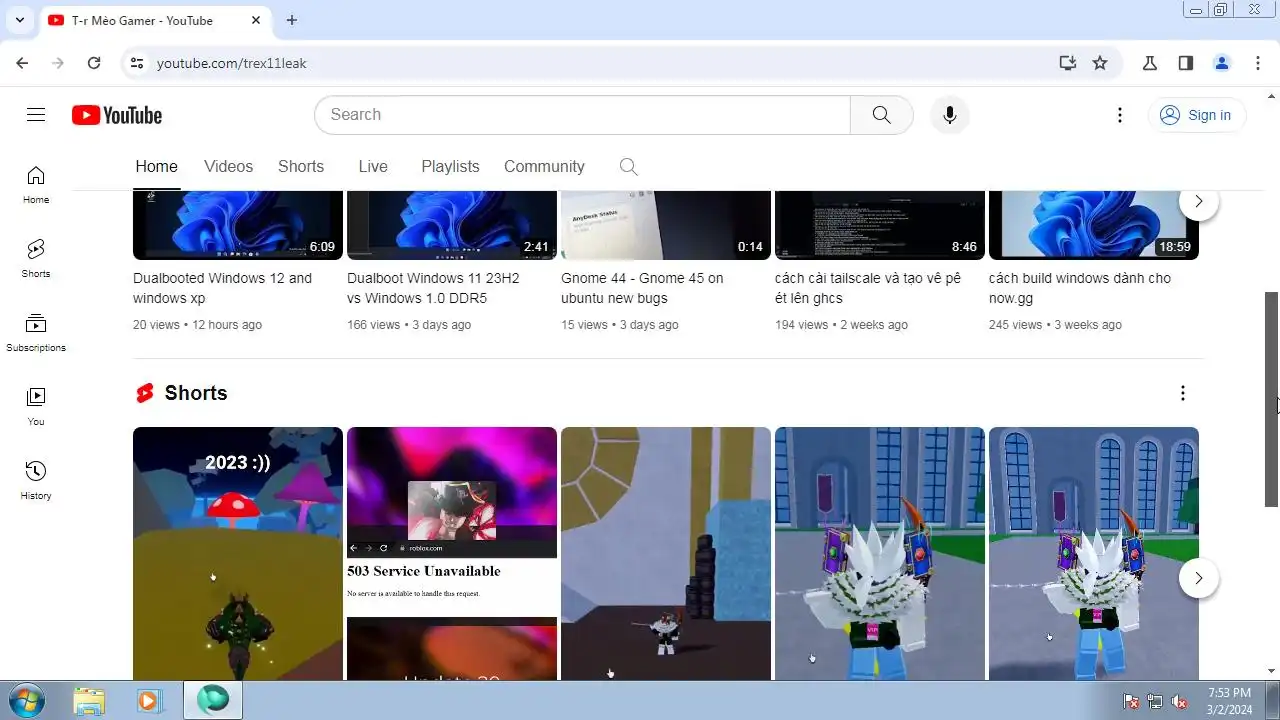Select the channel Home tab
Image resolution: width=1280 pixels, height=720 pixels.
[156, 167]
